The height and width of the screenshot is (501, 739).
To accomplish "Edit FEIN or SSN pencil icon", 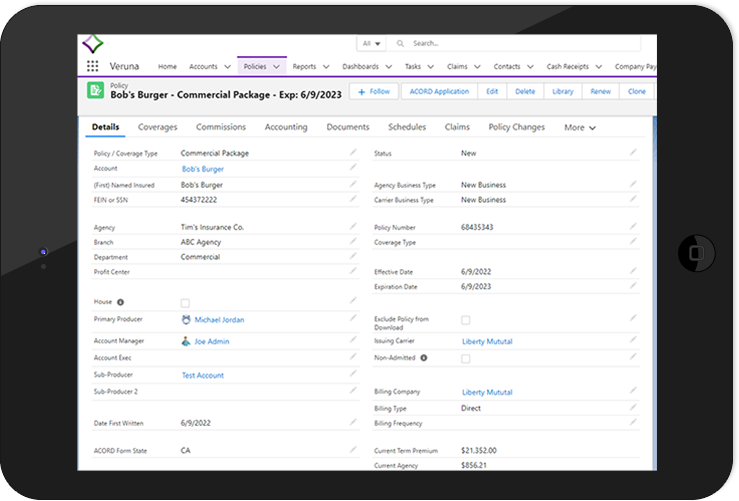I will pyautogui.click(x=353, y=198).
